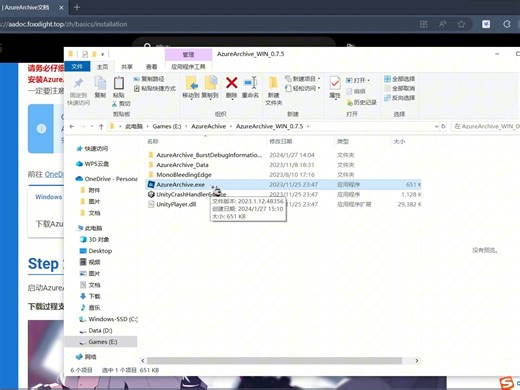
Task: Open 3D Objects in the navigation pane
Action: (x=99, y=240)
